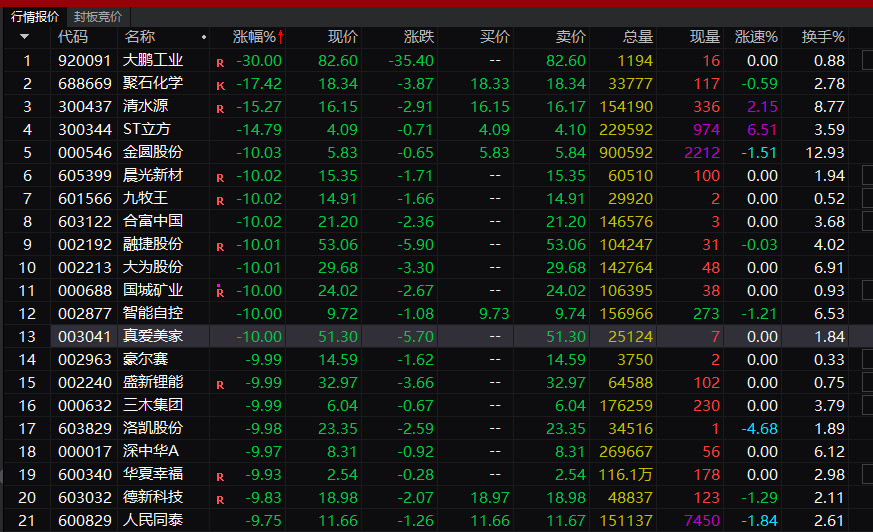
Task: Select stock name 九牧王
Action: click(x=145, y=198)
